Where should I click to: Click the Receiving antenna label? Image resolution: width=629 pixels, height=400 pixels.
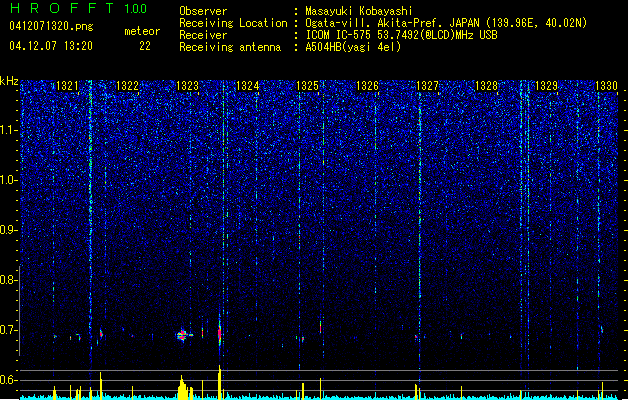[x=230, y=47]
